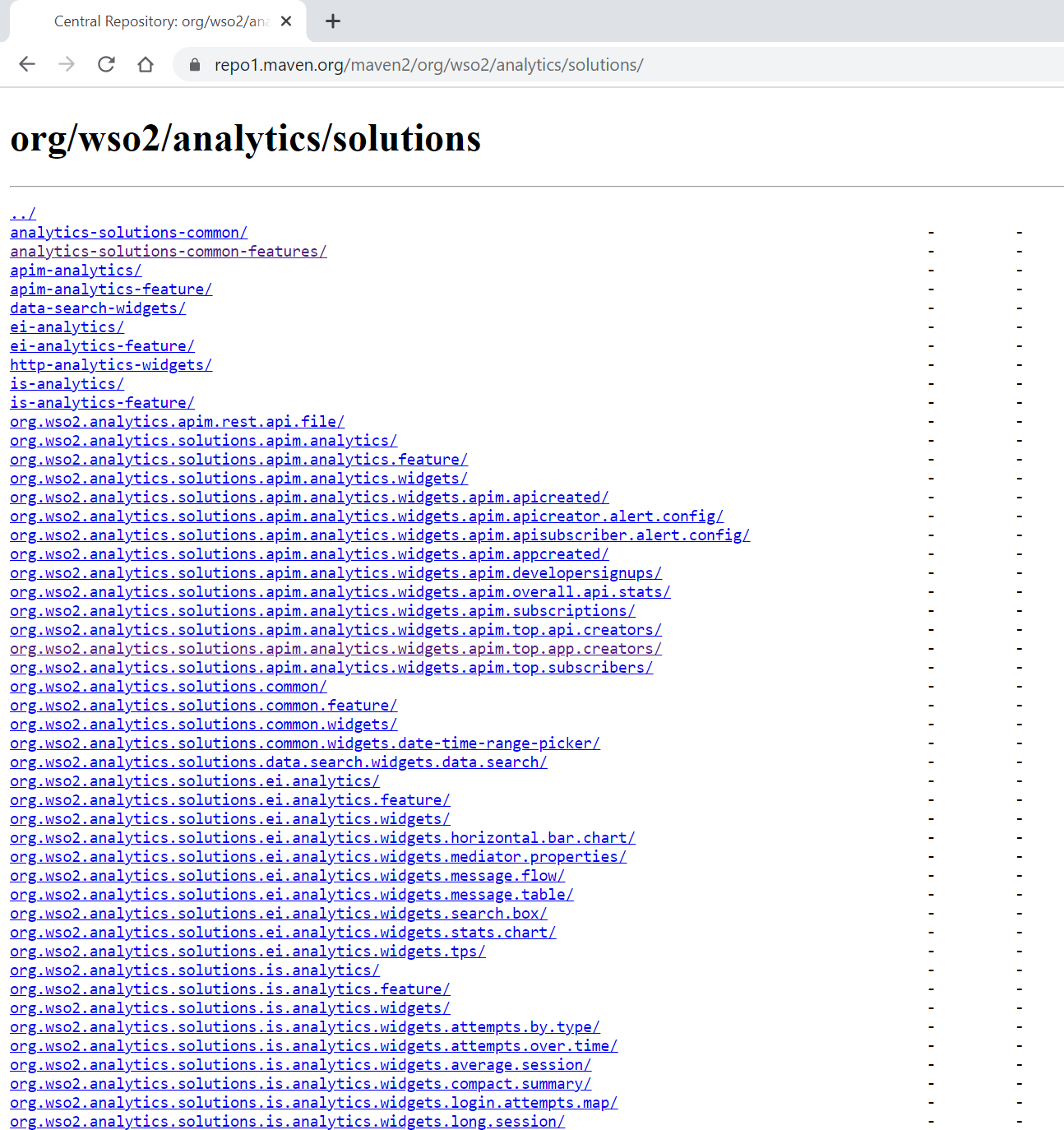The width and height of the screenshot is (1064, 1130).
Task: Open a new tab with the plus icon
Action: point(333,21)
